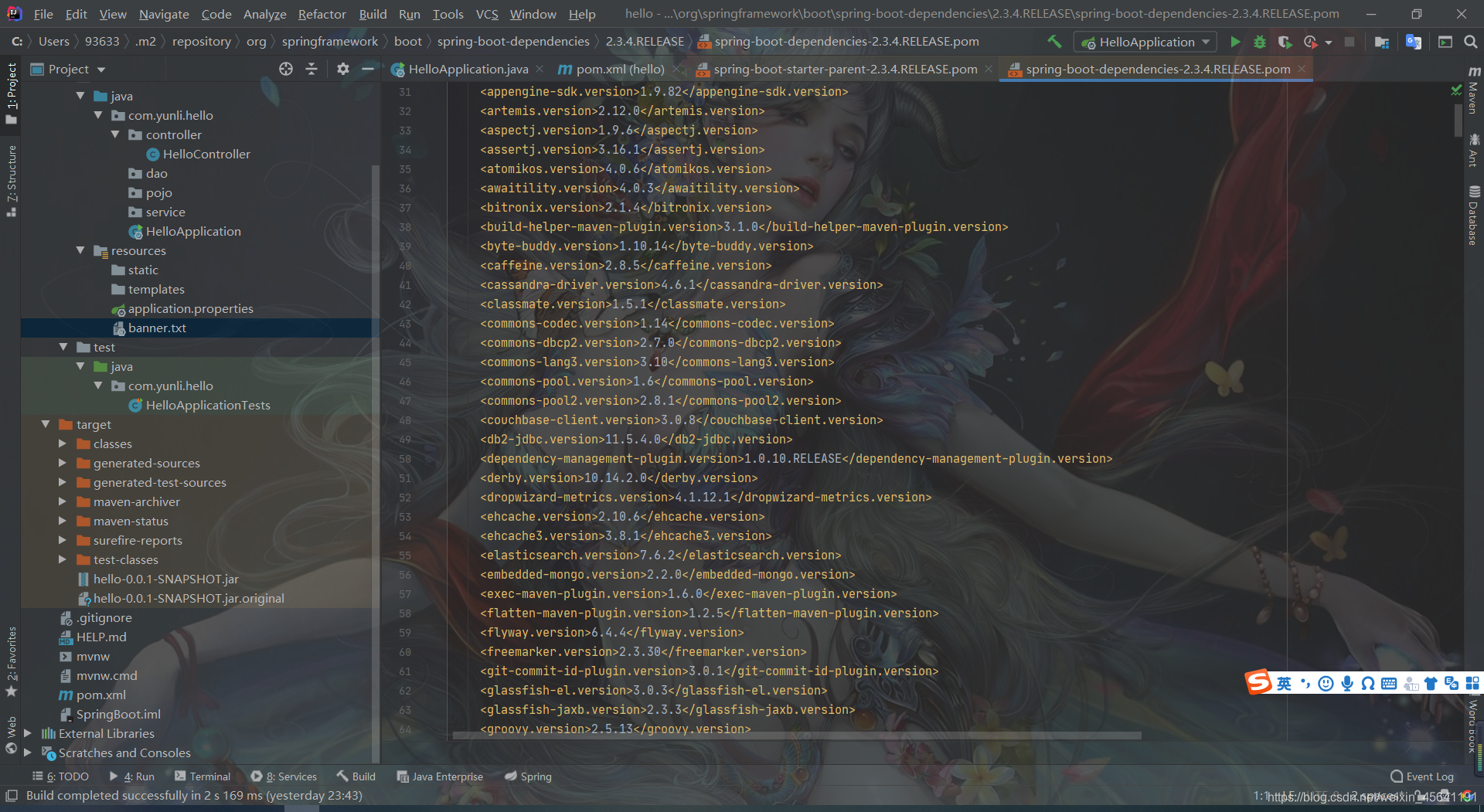Click the locate-file crosshair icon in Project panel
Image resolution: width=1484 pixels, height=812 pixels.
pyautogui.click(x=286, y=69)
